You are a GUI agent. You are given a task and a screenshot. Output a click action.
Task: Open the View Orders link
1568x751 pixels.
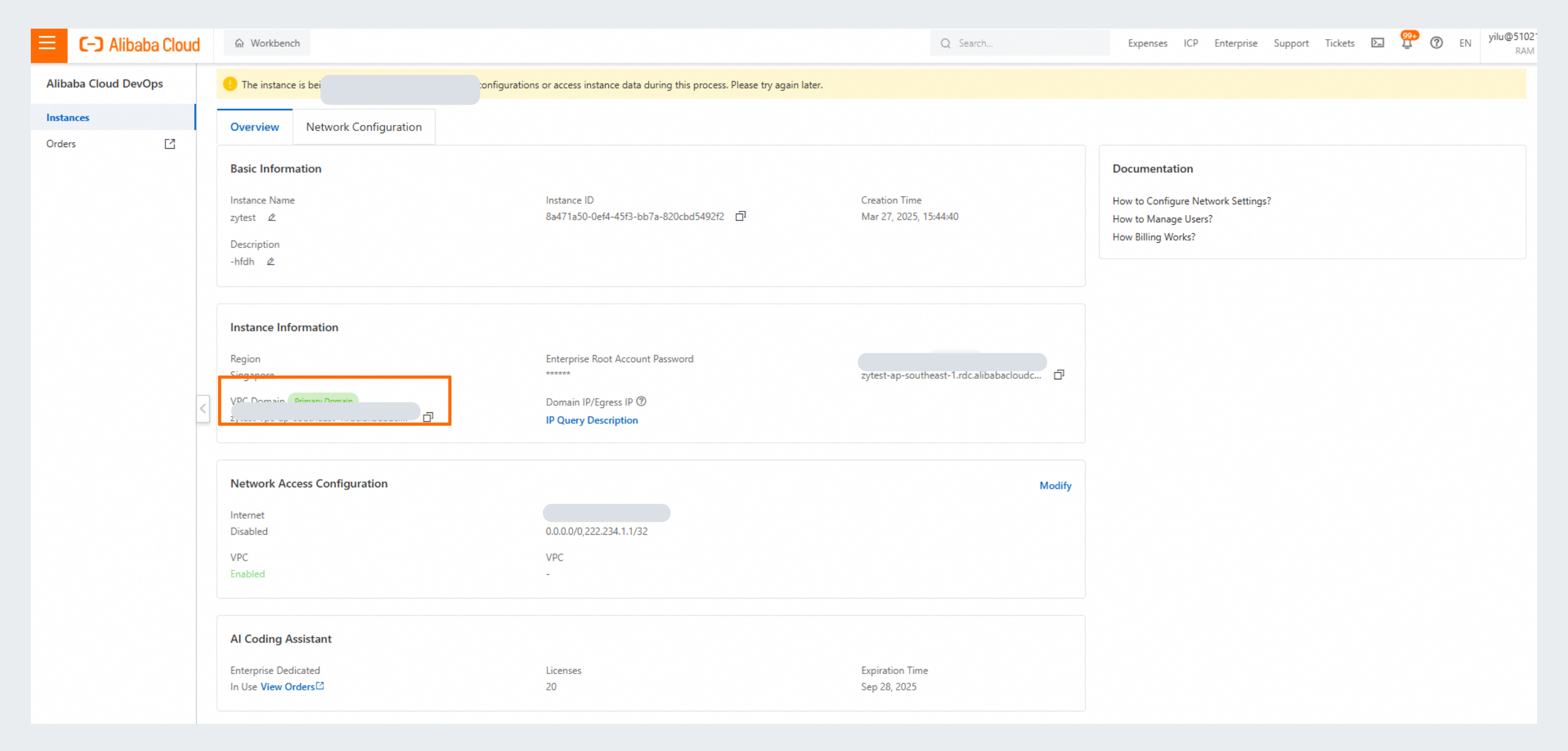click(292, 687)
